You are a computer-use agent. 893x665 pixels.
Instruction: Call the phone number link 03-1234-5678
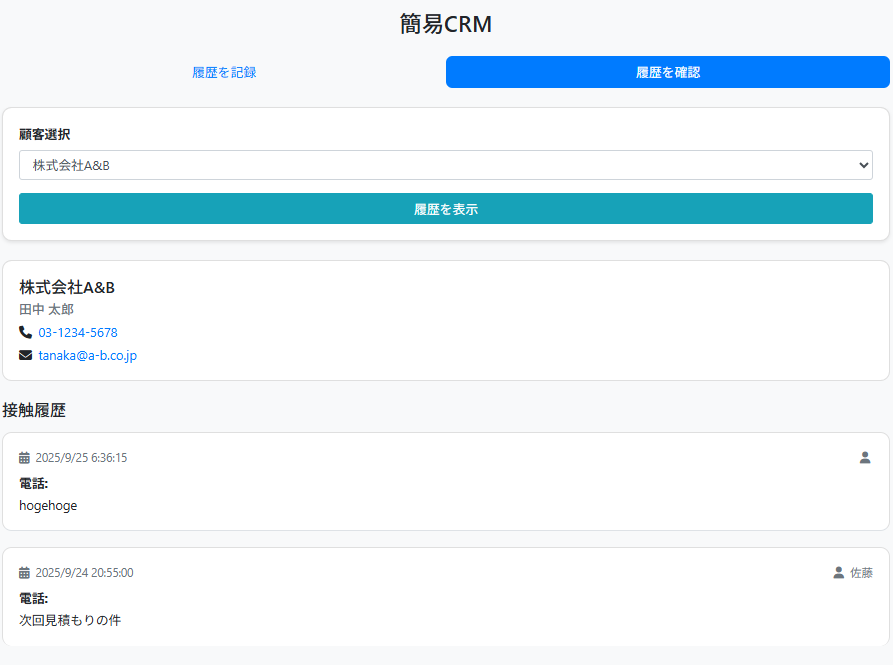[78, 332]
